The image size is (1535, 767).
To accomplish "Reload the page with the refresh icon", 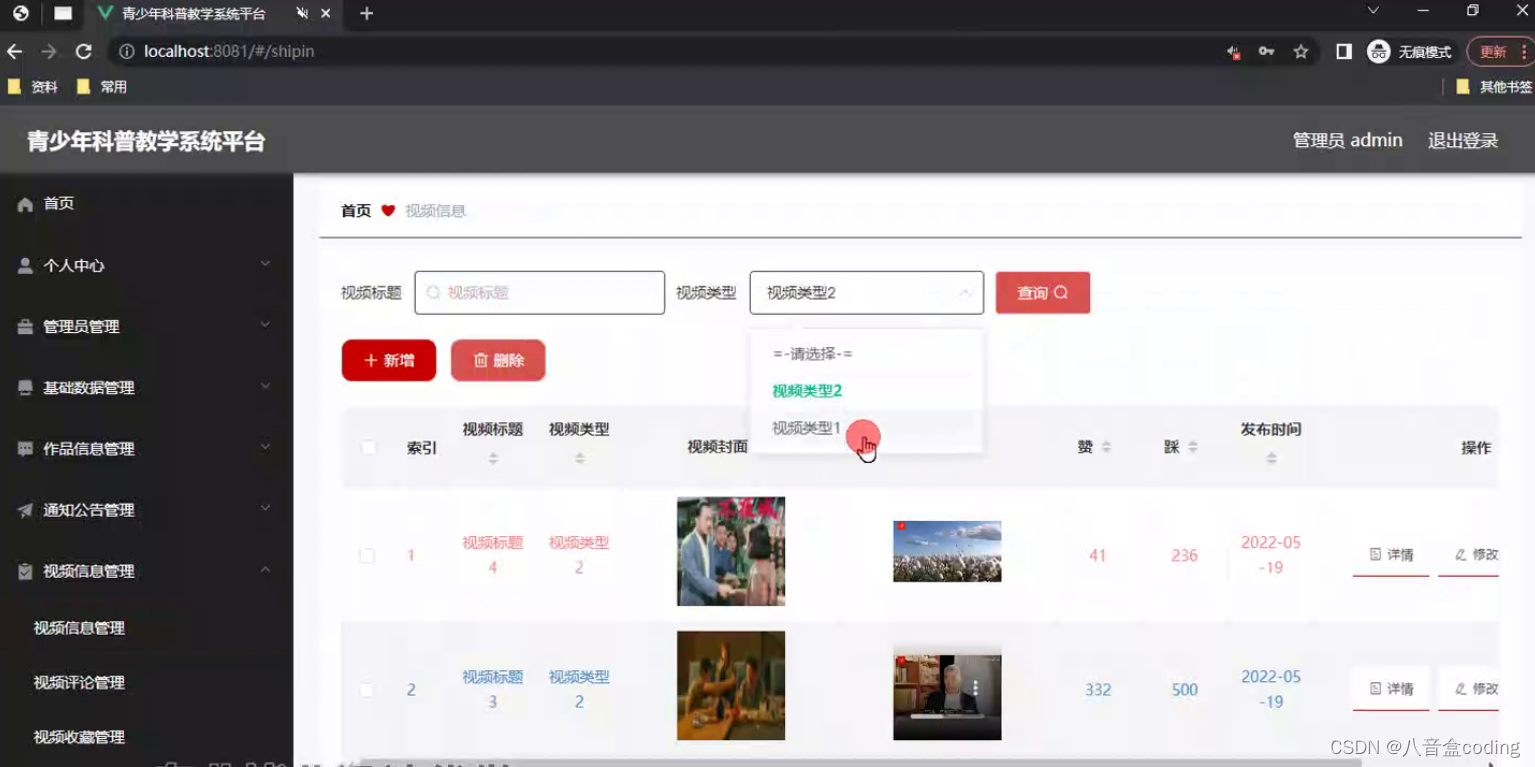I will [x=84, y=51].
